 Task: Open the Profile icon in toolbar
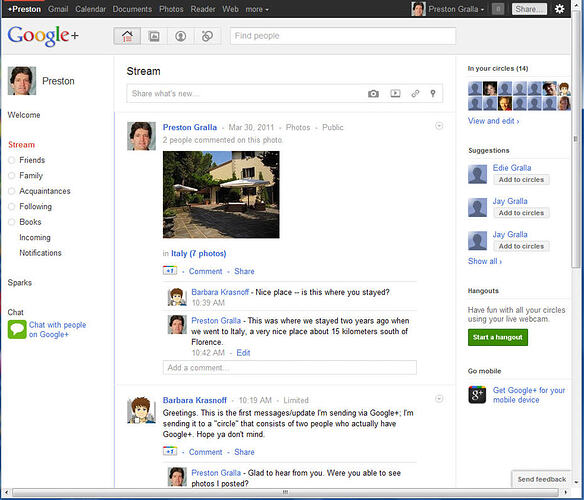181,36
